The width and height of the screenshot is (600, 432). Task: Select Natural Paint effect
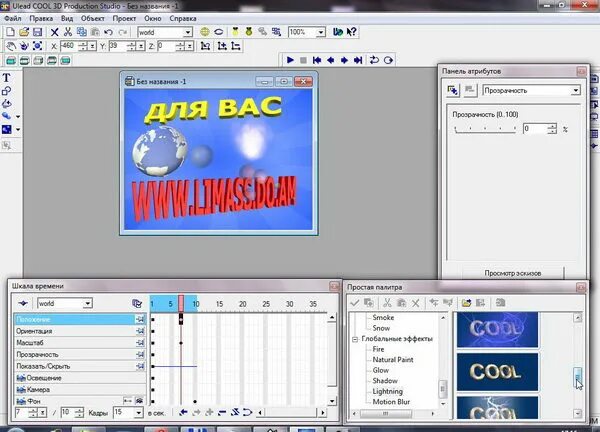393,360
